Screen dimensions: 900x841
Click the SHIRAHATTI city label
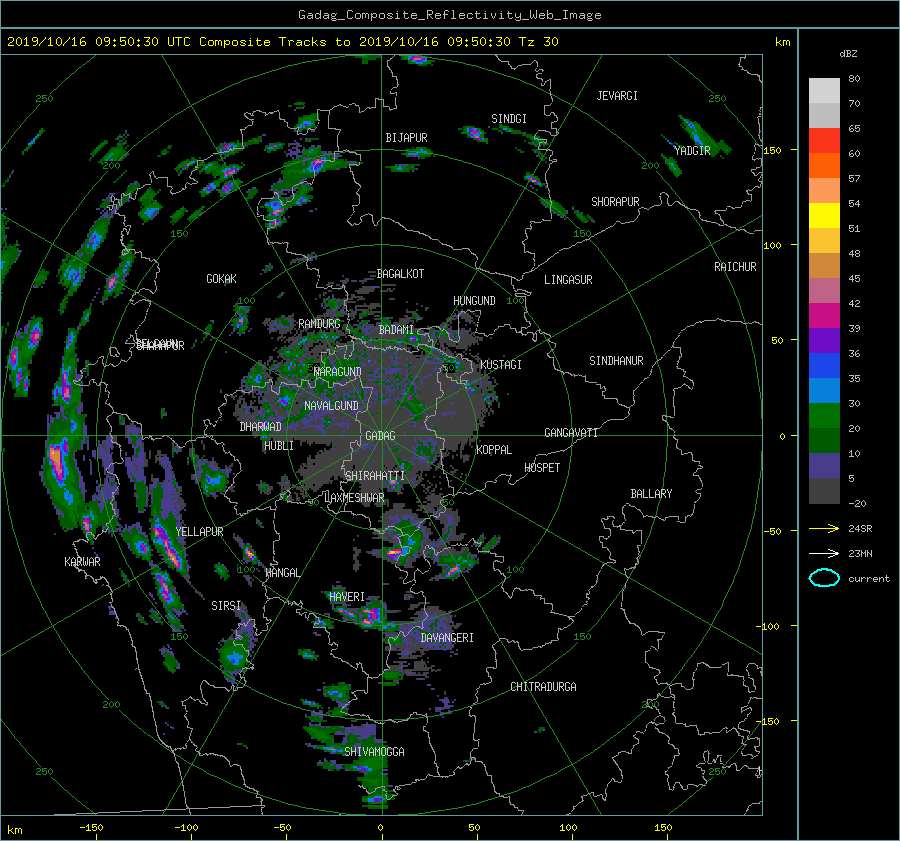375,476
